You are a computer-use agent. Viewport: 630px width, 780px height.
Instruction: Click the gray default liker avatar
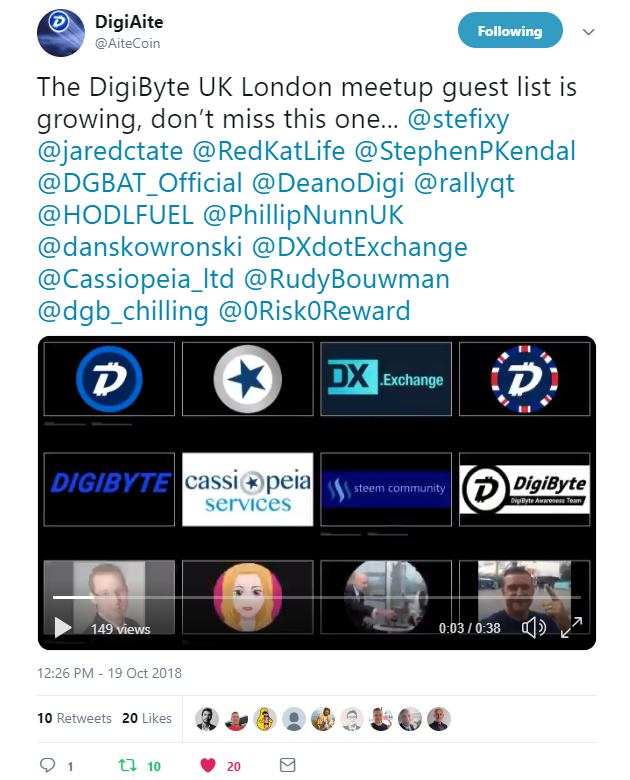tap(294, 719)
